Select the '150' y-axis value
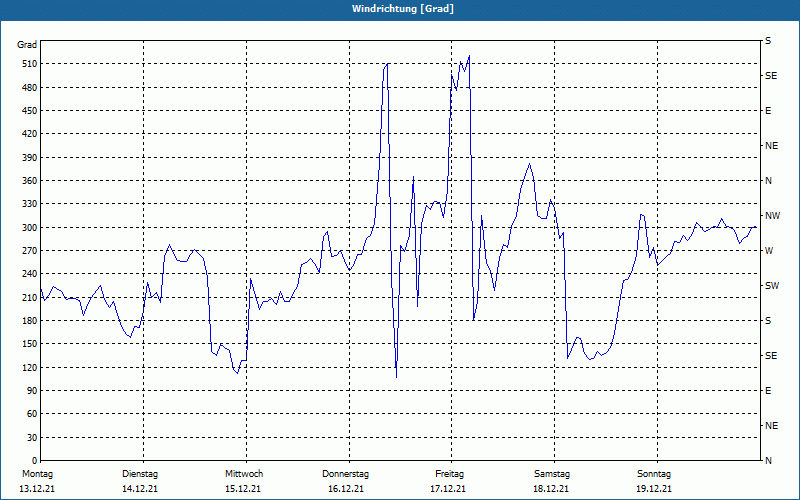Image resolution: width=800 pixels, height=500 pixels. point(30,344)
